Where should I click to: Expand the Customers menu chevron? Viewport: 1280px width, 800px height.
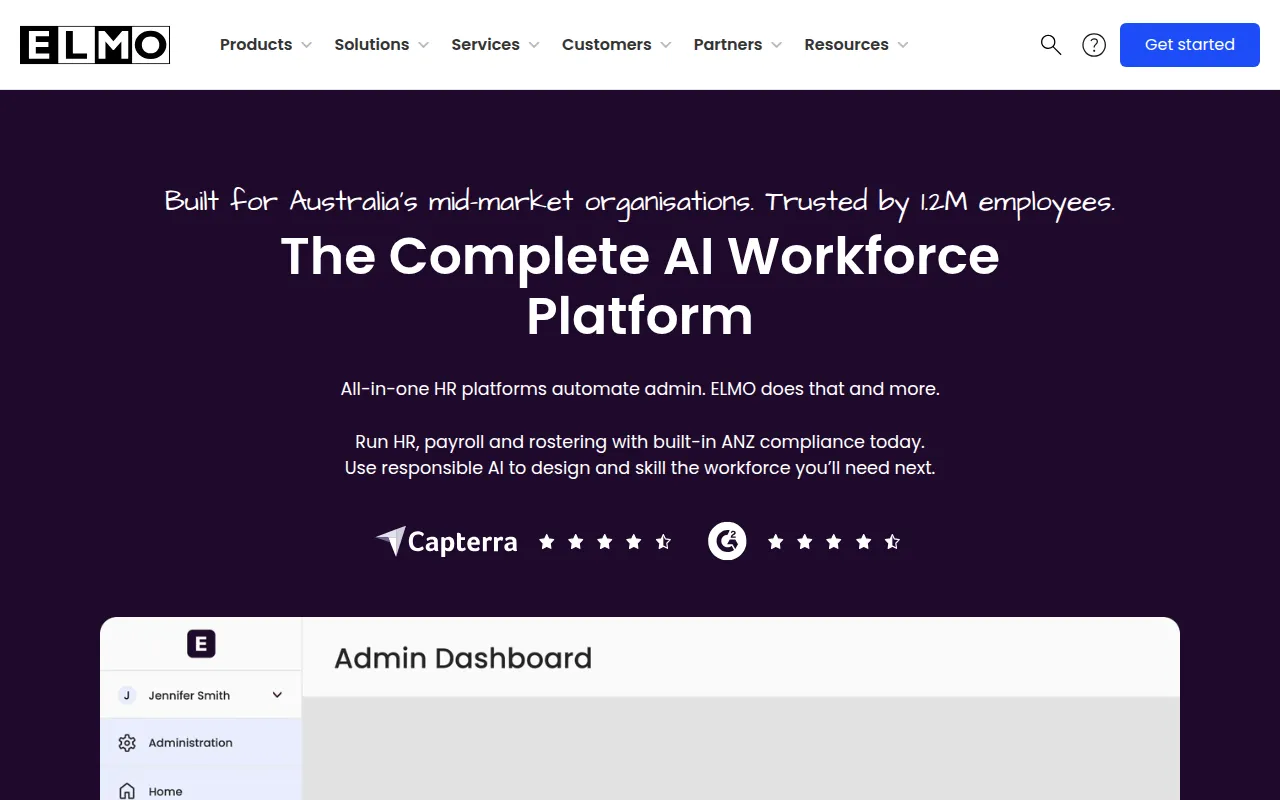coord(666,45)
